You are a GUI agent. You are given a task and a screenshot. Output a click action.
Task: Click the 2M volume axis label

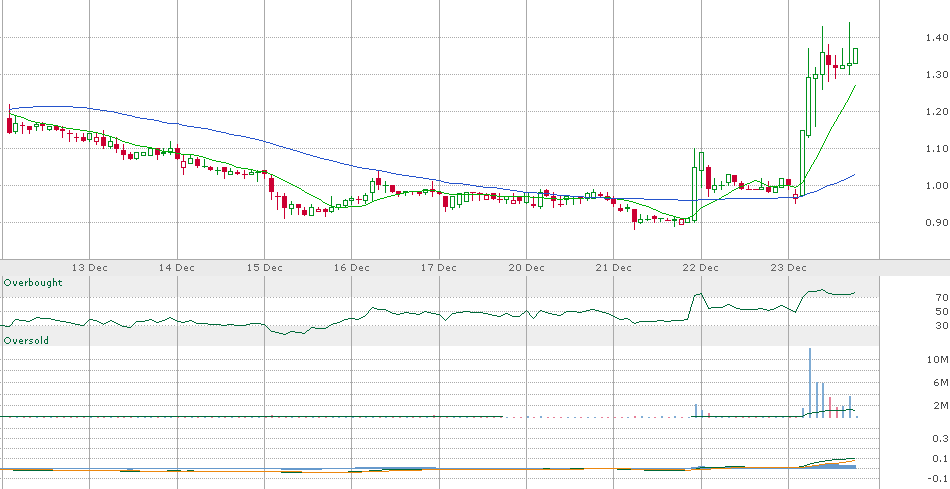pos(941,405)
